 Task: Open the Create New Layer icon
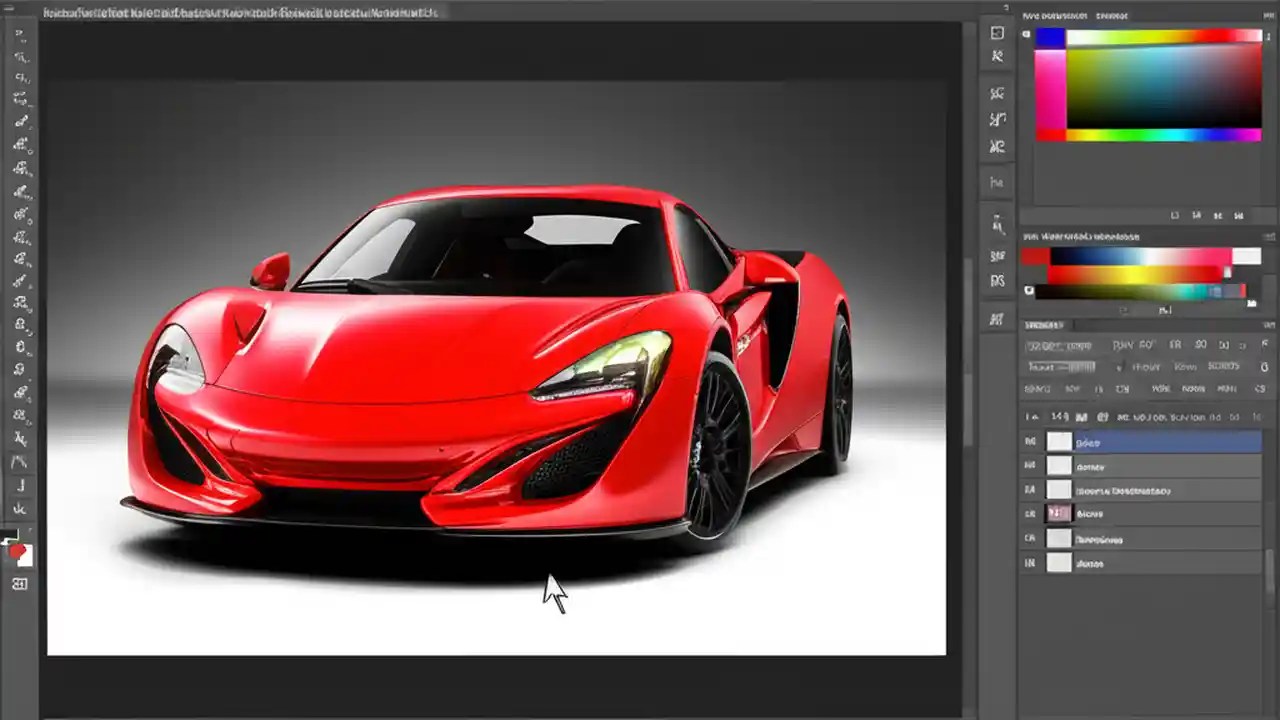pos(1195,420)
